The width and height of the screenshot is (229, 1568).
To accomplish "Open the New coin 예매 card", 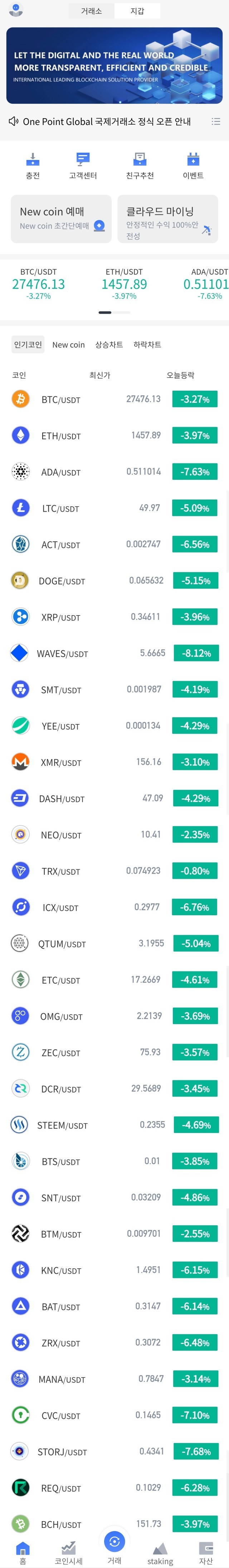I will click(62, 218).
